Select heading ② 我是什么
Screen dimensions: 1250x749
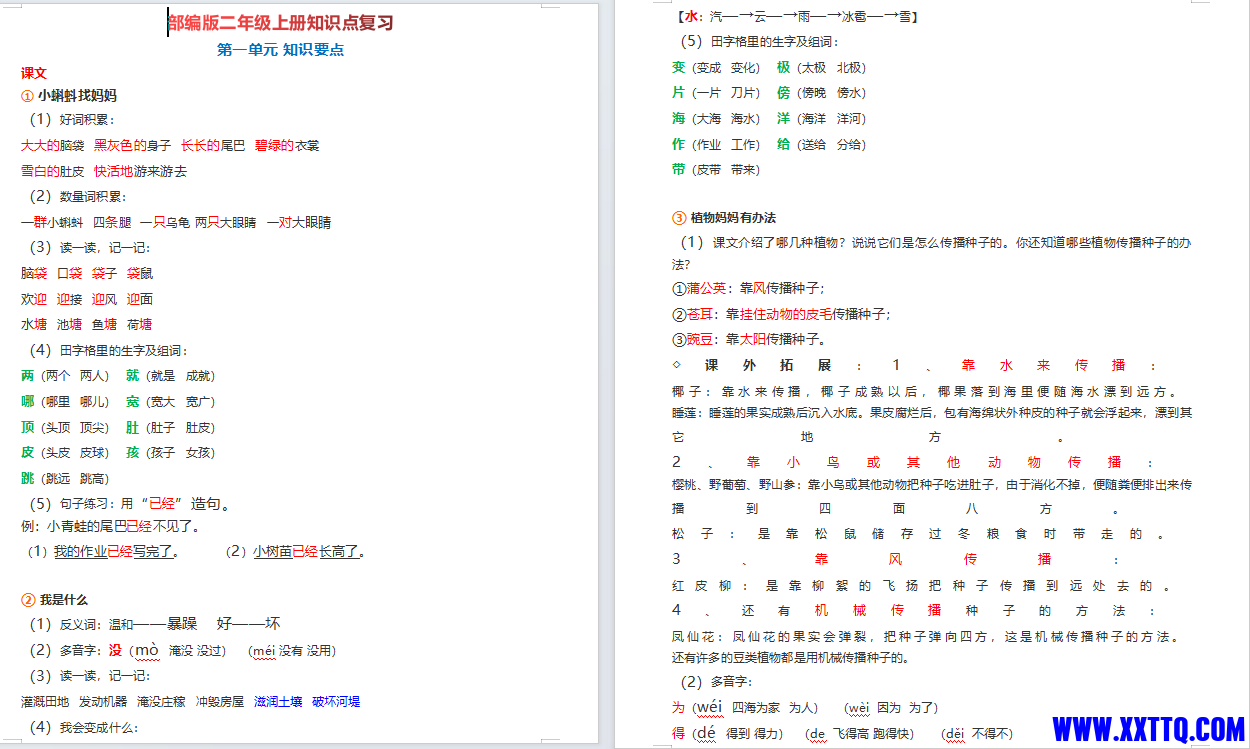[55, 600]
